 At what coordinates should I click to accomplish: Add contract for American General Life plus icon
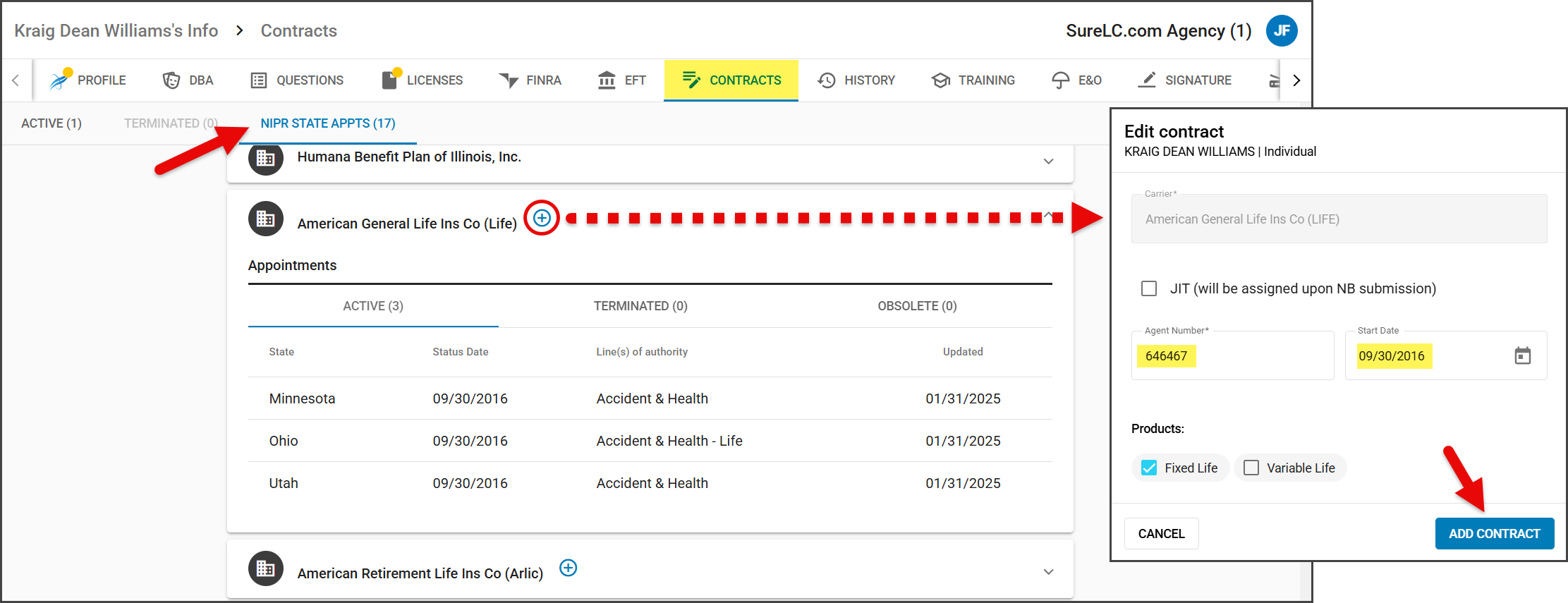click(x=542, y=218)
